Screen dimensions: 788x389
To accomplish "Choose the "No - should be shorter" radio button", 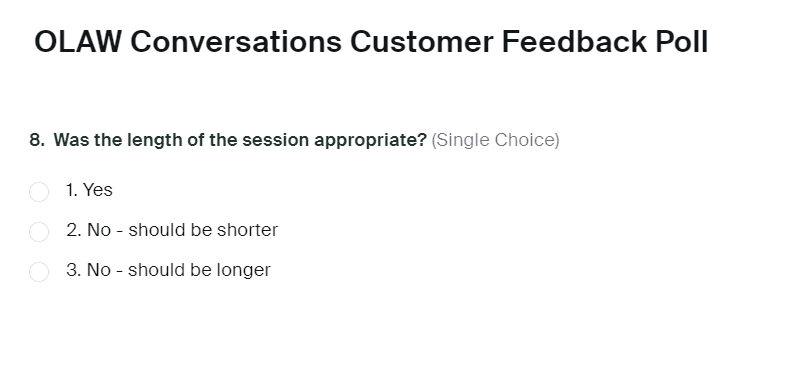I will (39, 232).
